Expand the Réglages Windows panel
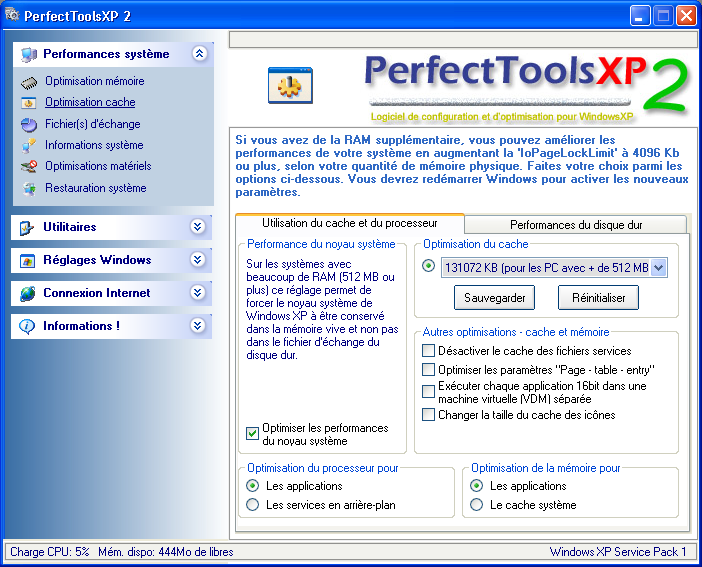This screenshot has width=702, height=567. tap(197, 260)
